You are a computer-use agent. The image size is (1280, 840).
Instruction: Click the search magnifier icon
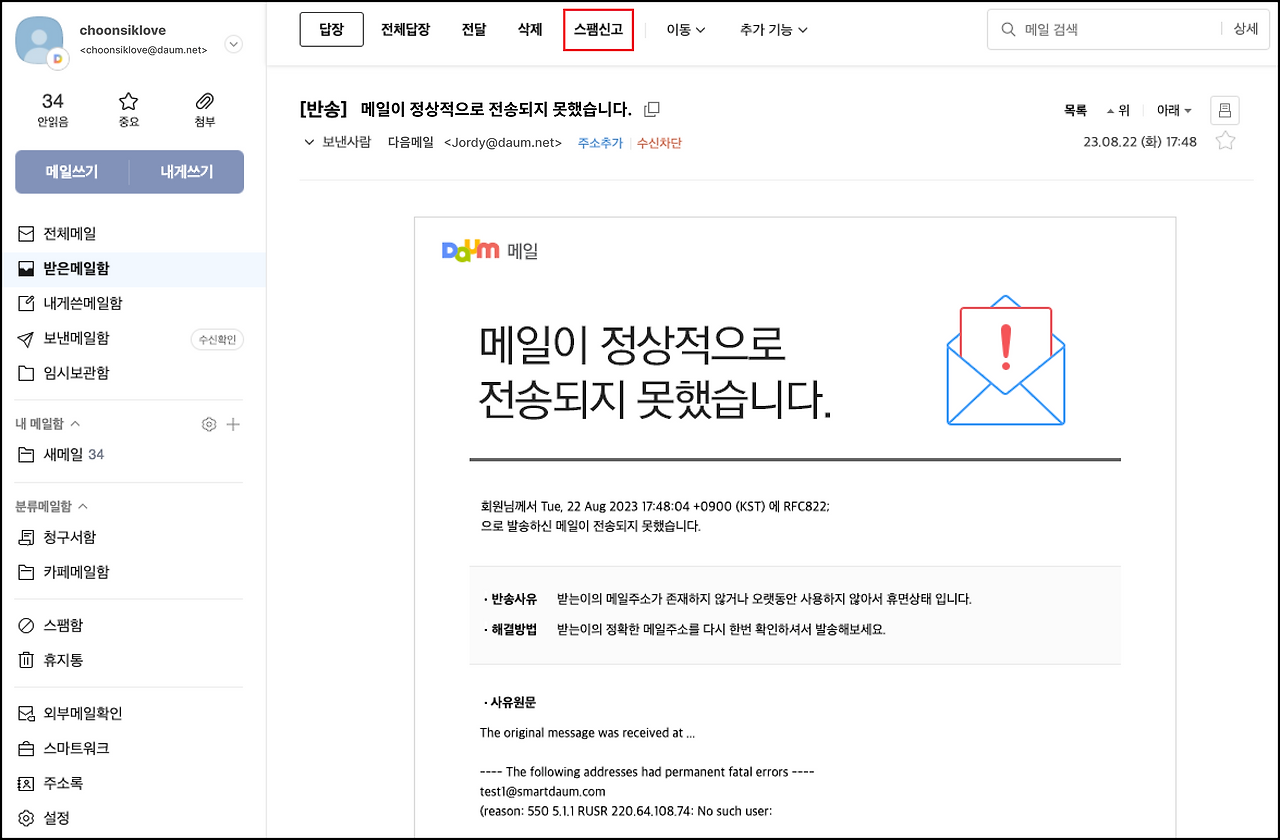click(1008, 30)
